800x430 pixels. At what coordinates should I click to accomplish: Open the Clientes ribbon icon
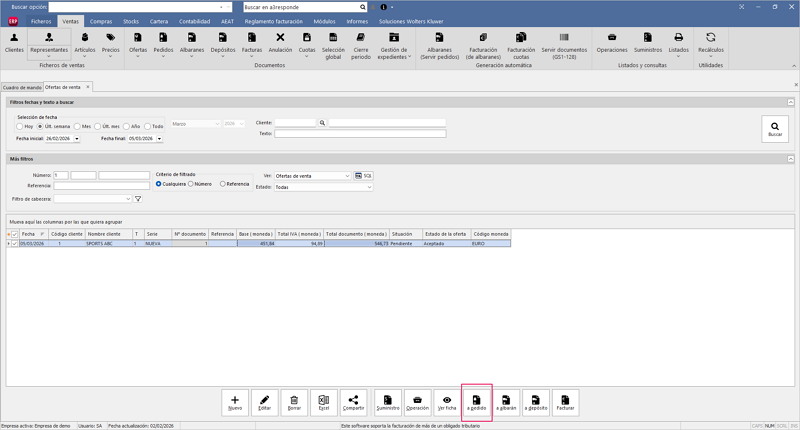click(14, 43)
